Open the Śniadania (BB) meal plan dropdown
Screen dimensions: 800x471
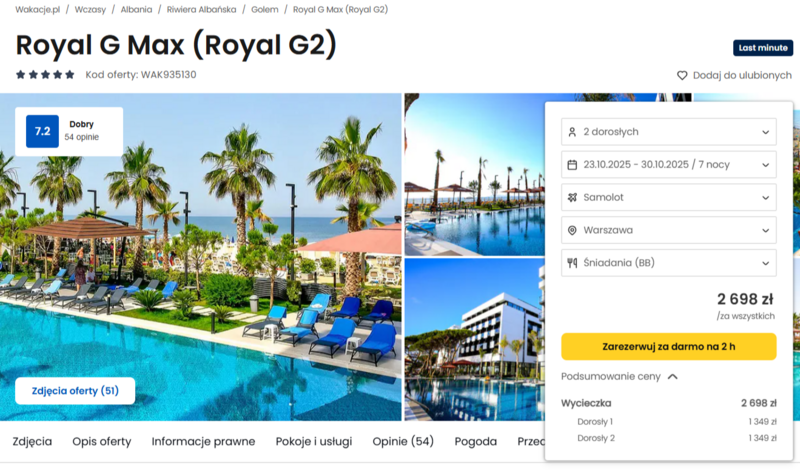tap(669, 263)
